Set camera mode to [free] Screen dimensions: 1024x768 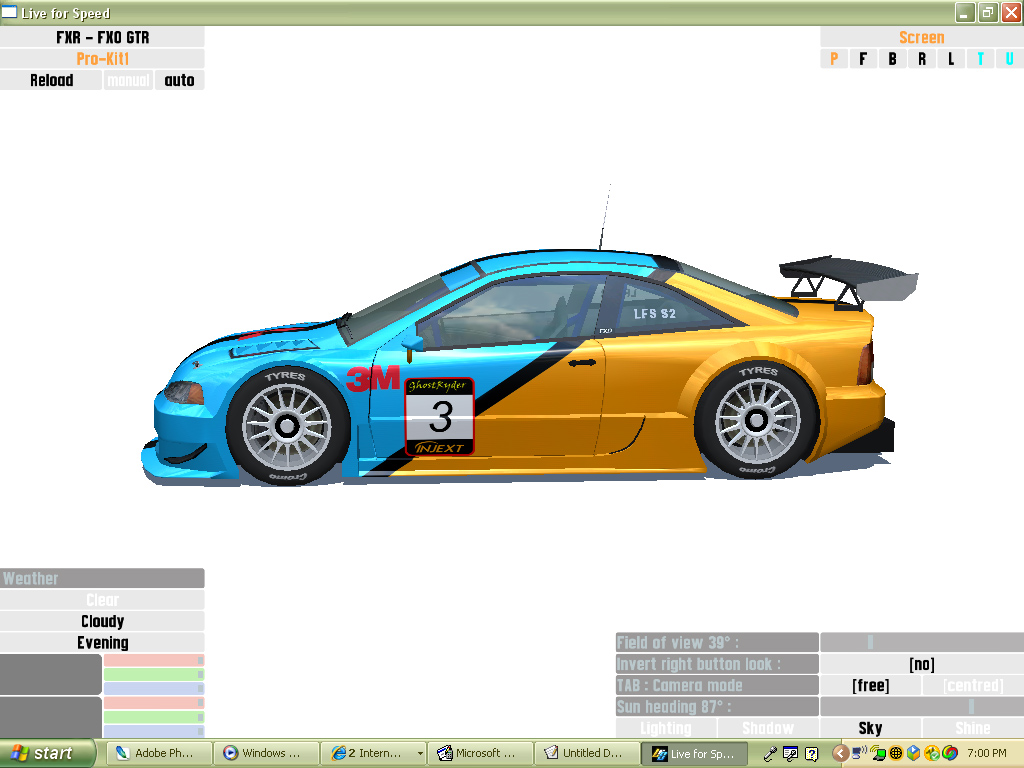point(871,686)
